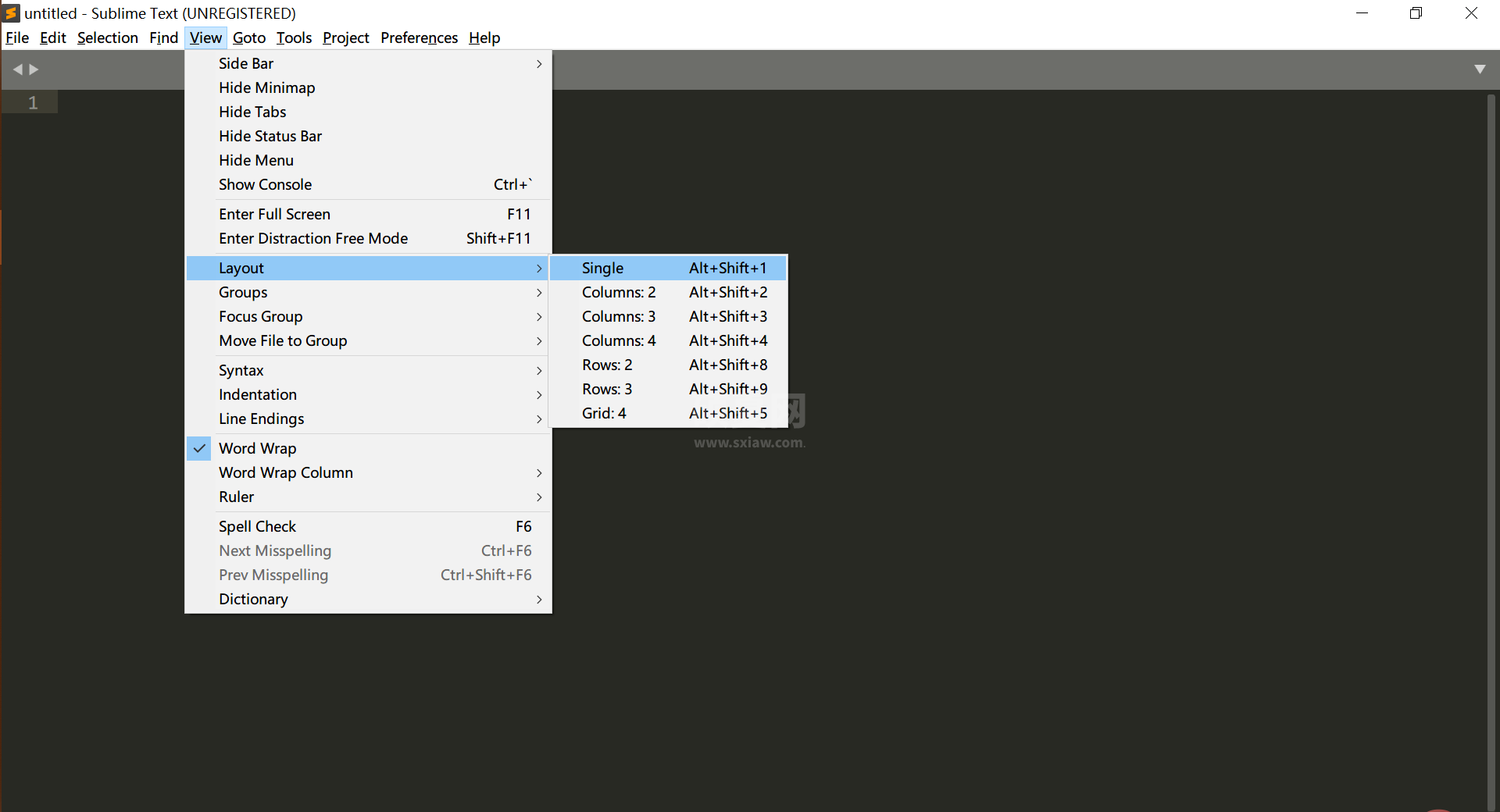The width and height of the screenshot is (1500, 812).
Task: Expand the Syntax submenu
Action: (x=369, y=370)
